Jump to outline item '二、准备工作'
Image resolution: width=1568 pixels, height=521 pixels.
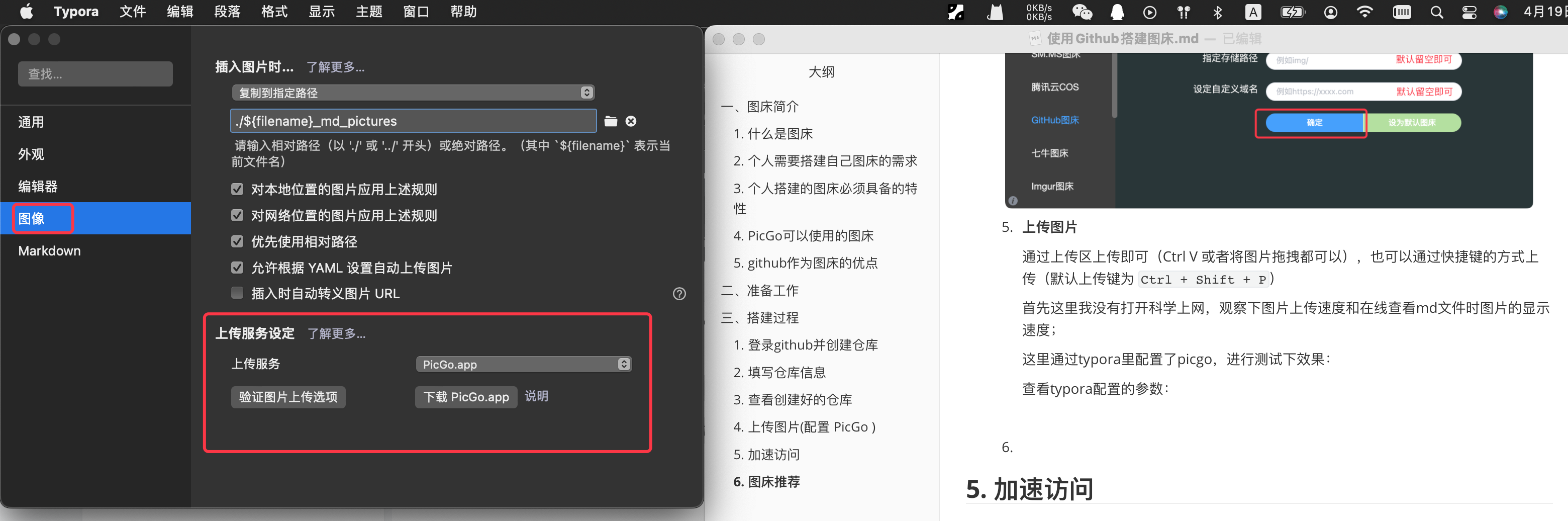tap(760, 291)
